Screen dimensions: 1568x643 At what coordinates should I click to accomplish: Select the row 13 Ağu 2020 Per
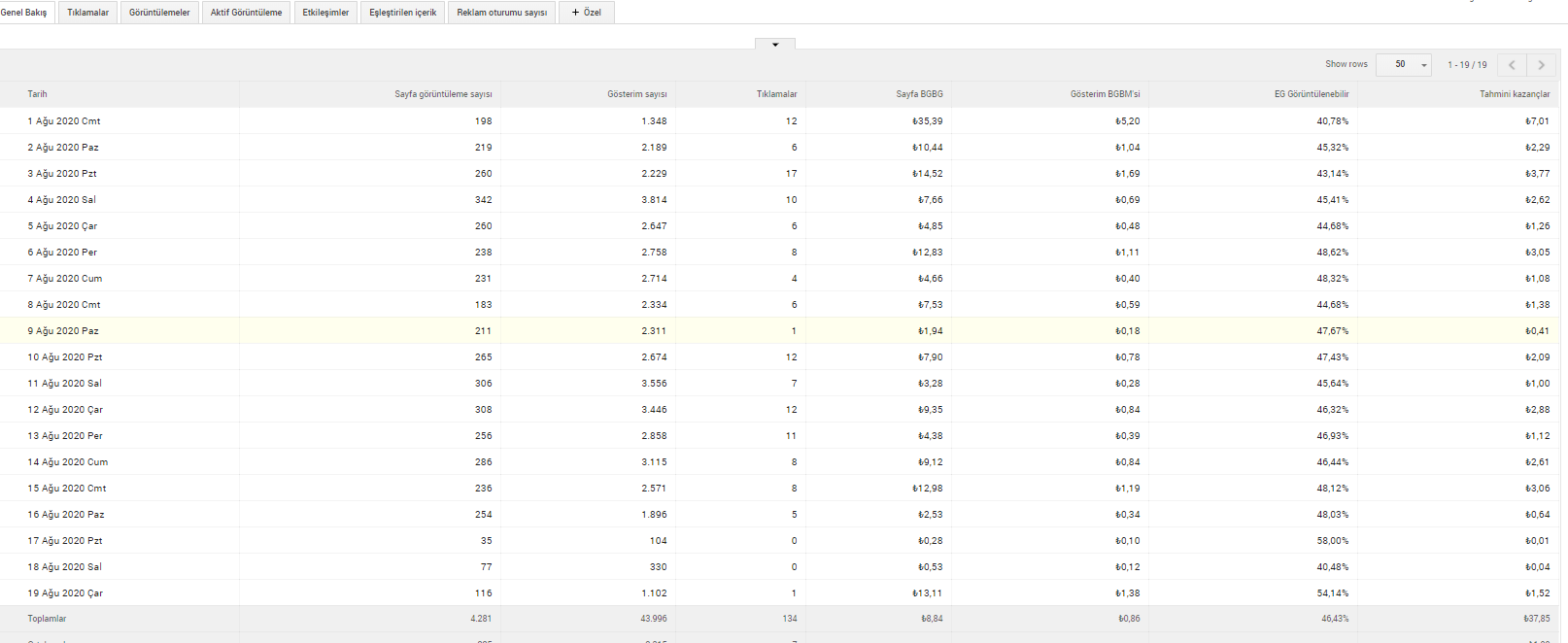coord(780,436)
